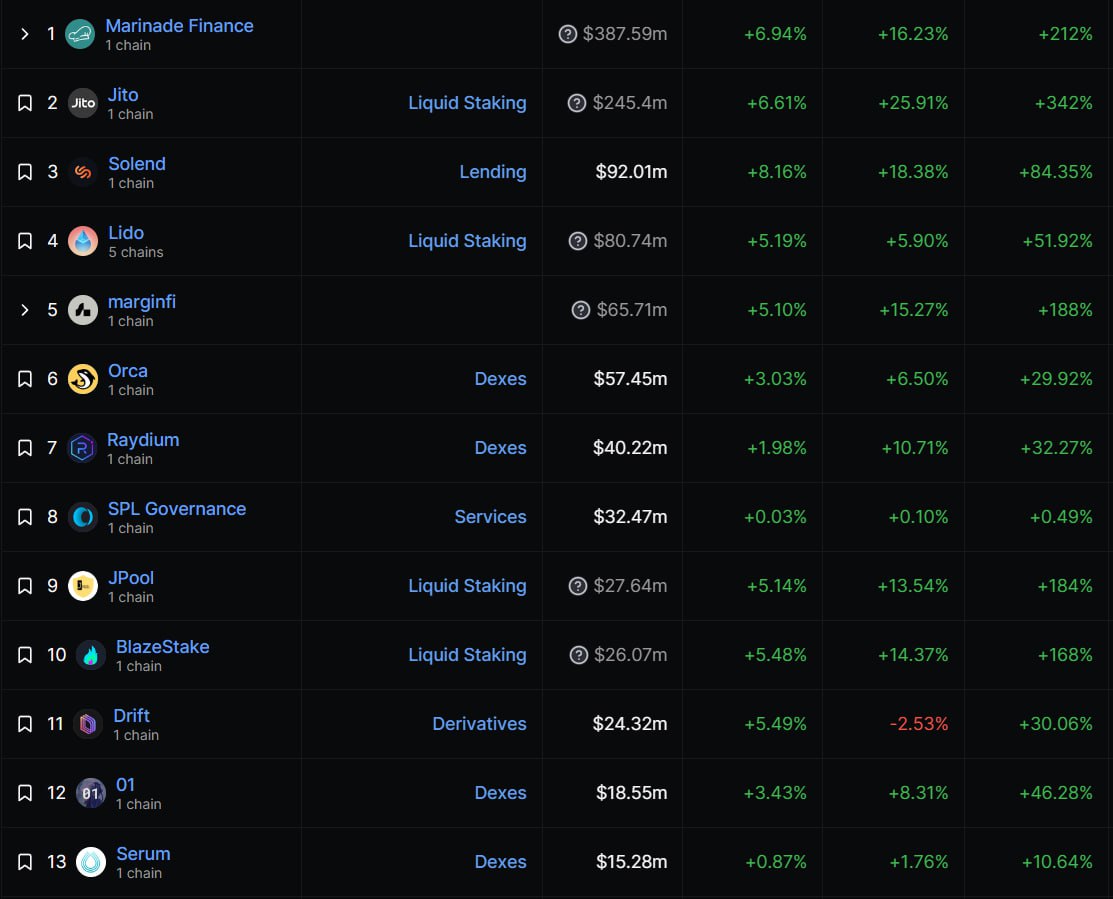Select Solend TVL value $92.01m

pos(631,172)
